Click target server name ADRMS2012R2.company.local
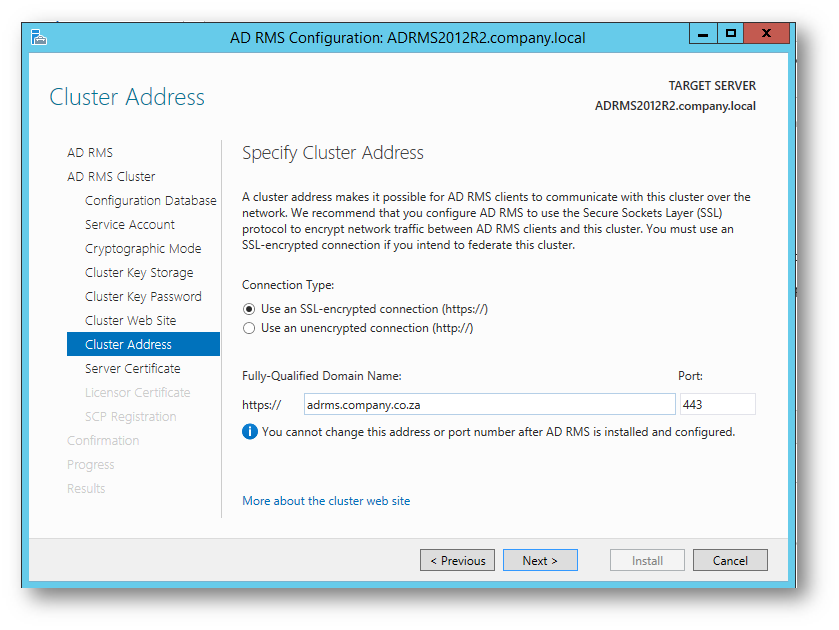This screenshot has height=630, width=839. 675,106
